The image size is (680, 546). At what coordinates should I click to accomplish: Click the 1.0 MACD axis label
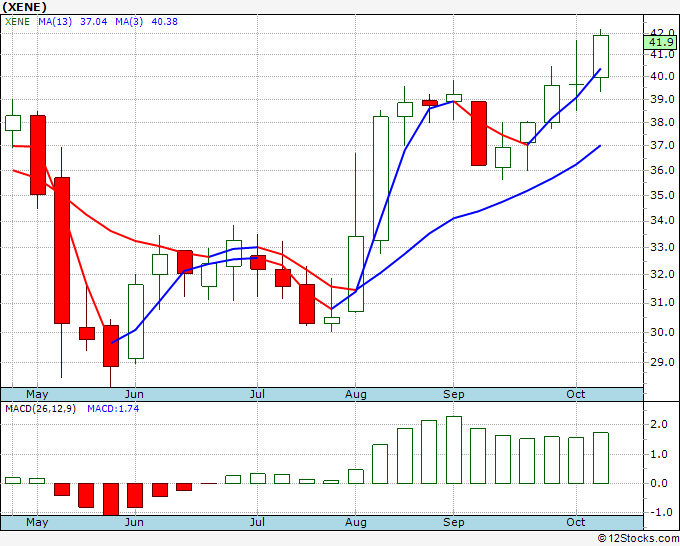pyautogui.click(x=659, y=455)
